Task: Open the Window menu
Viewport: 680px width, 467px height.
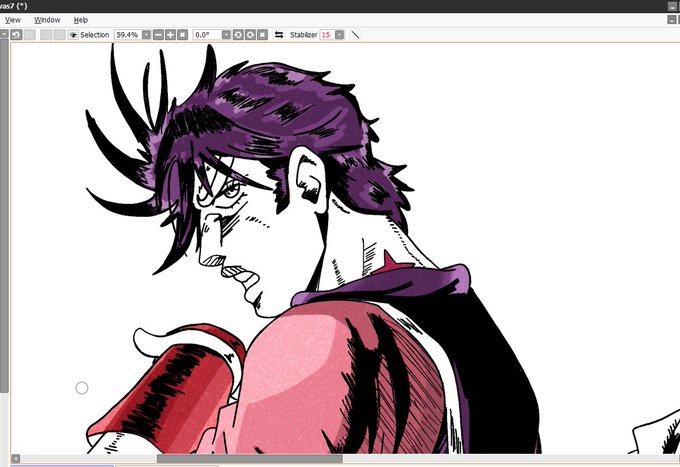Action: pyautogui.click(x=47, y=20)
